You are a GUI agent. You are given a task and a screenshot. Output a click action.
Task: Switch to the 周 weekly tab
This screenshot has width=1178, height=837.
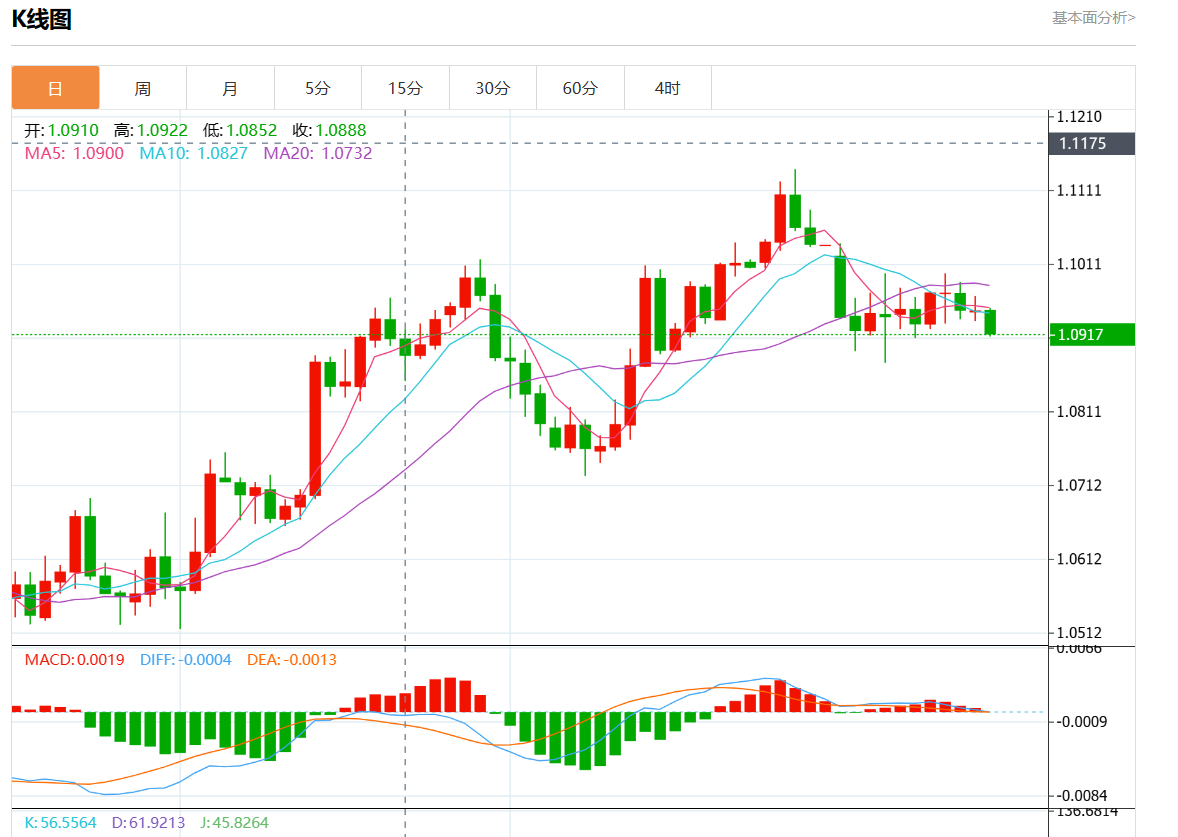tap(143, 88)
